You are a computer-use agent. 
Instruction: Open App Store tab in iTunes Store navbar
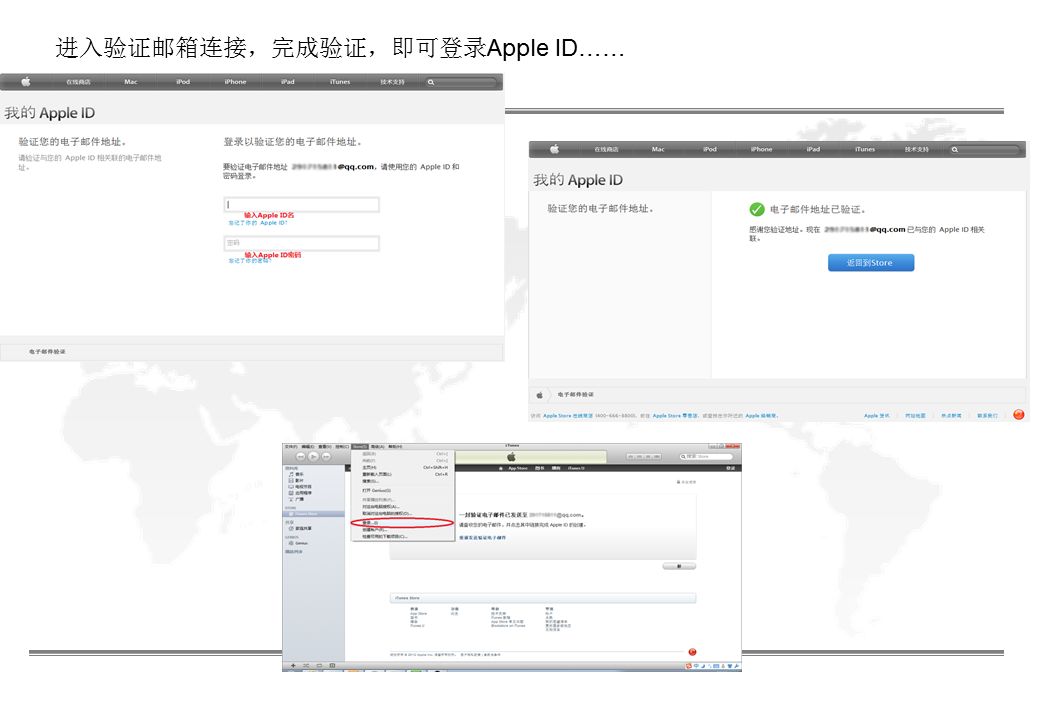[517, 468]
